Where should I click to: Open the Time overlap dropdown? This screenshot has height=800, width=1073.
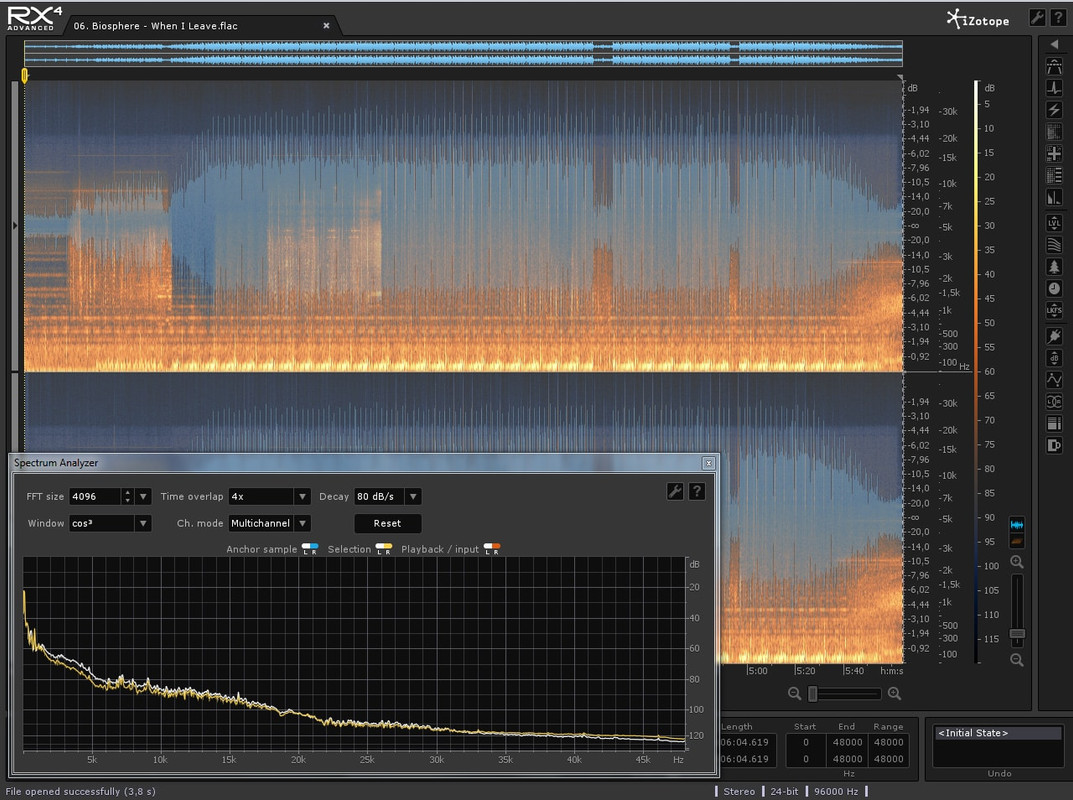click(x=270, y=496)
